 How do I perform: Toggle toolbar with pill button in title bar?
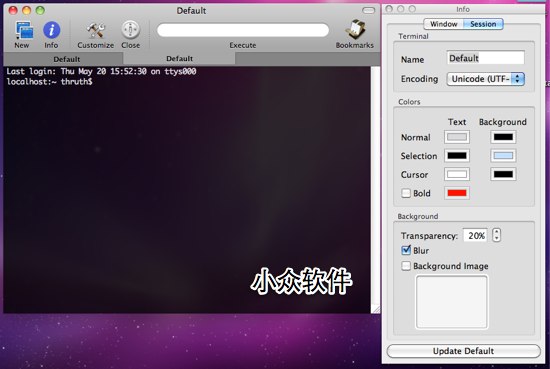click(x=368, y=10)
